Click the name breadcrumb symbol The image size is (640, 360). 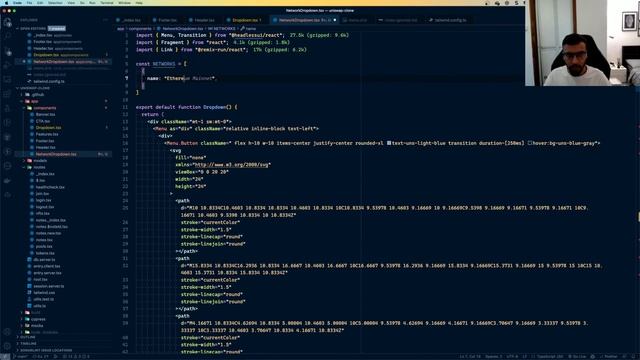(x=248, y=29)
